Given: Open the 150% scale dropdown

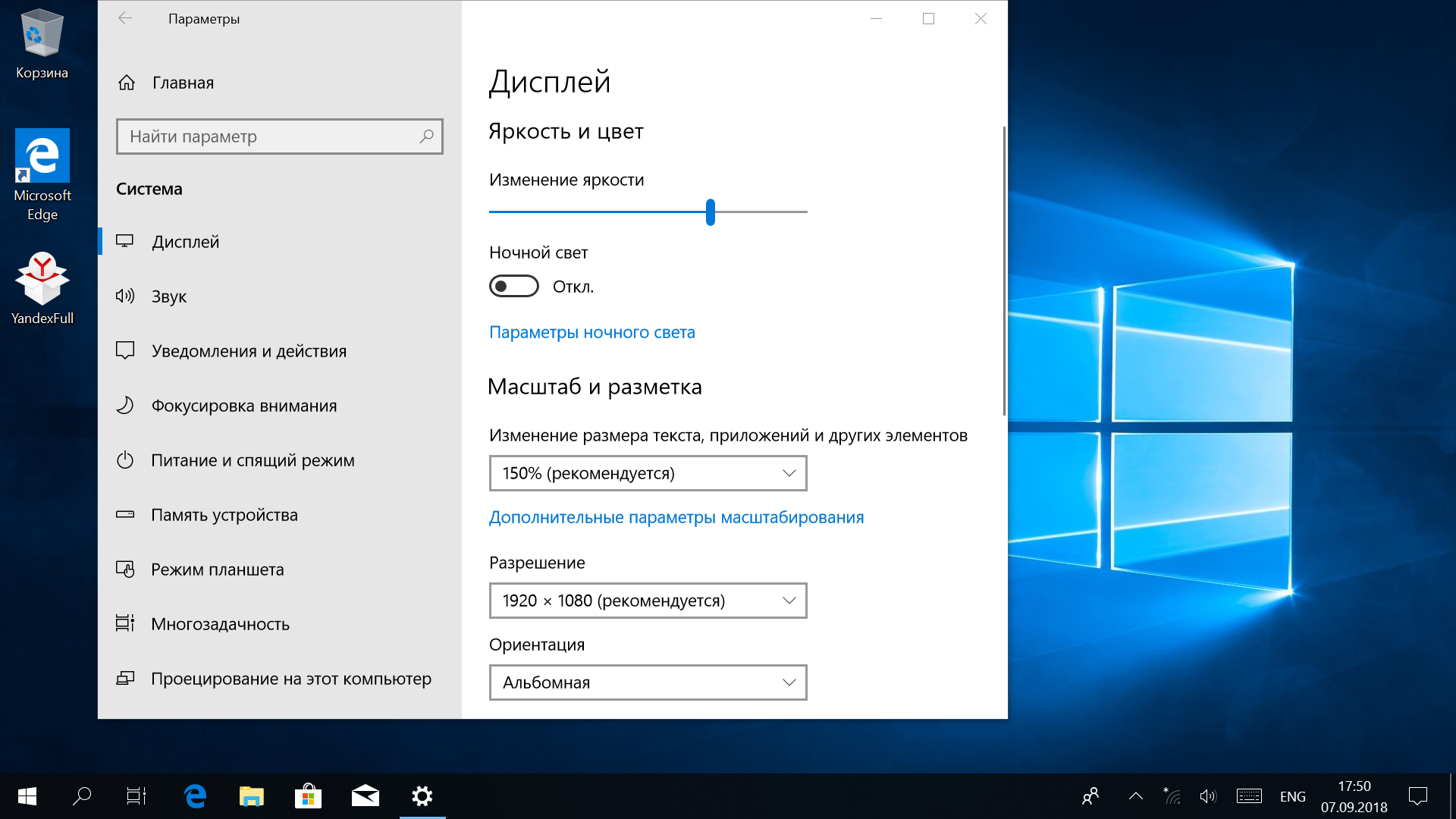Looking at the screenshot, I should [x=648, y=473].
